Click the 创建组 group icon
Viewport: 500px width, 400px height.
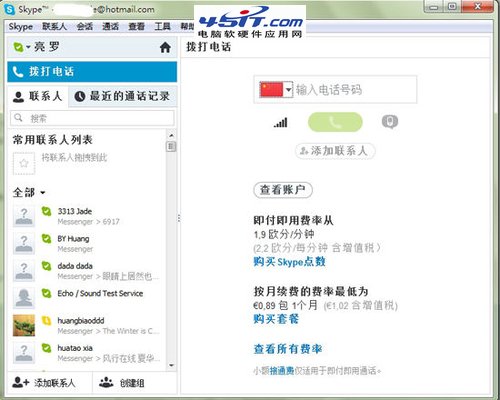pyautogui.click(x=106, y=382)
